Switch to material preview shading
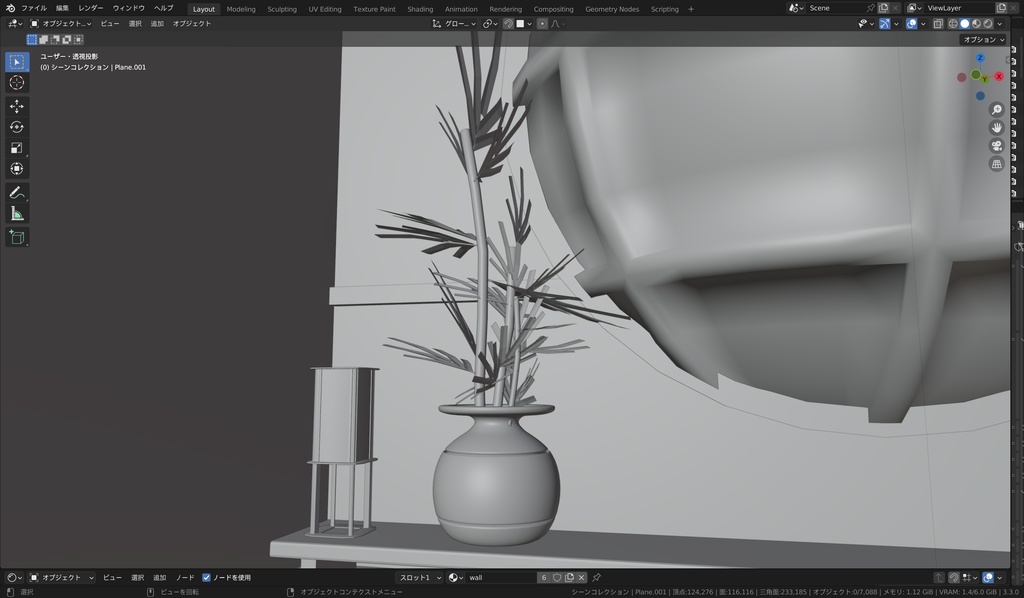 coord(976,24)
